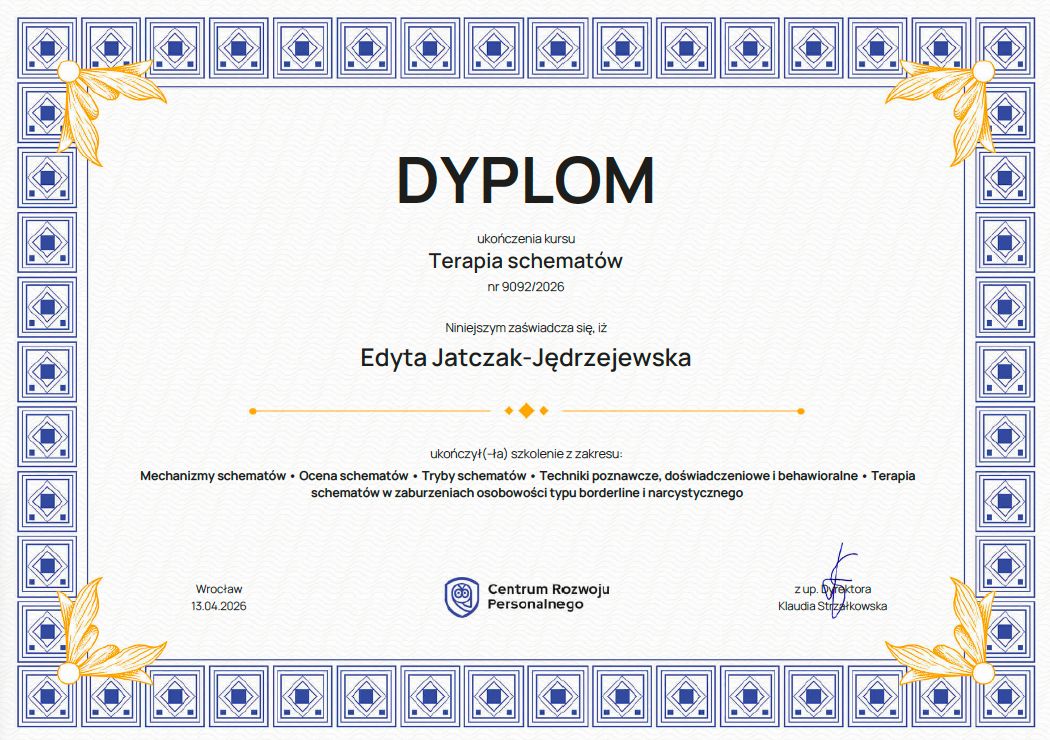This screenshot has height=740, width=1050.
Task: Click the Centrum Rozwoju Personalnego owl shield logo
Action: pos(461,596)
